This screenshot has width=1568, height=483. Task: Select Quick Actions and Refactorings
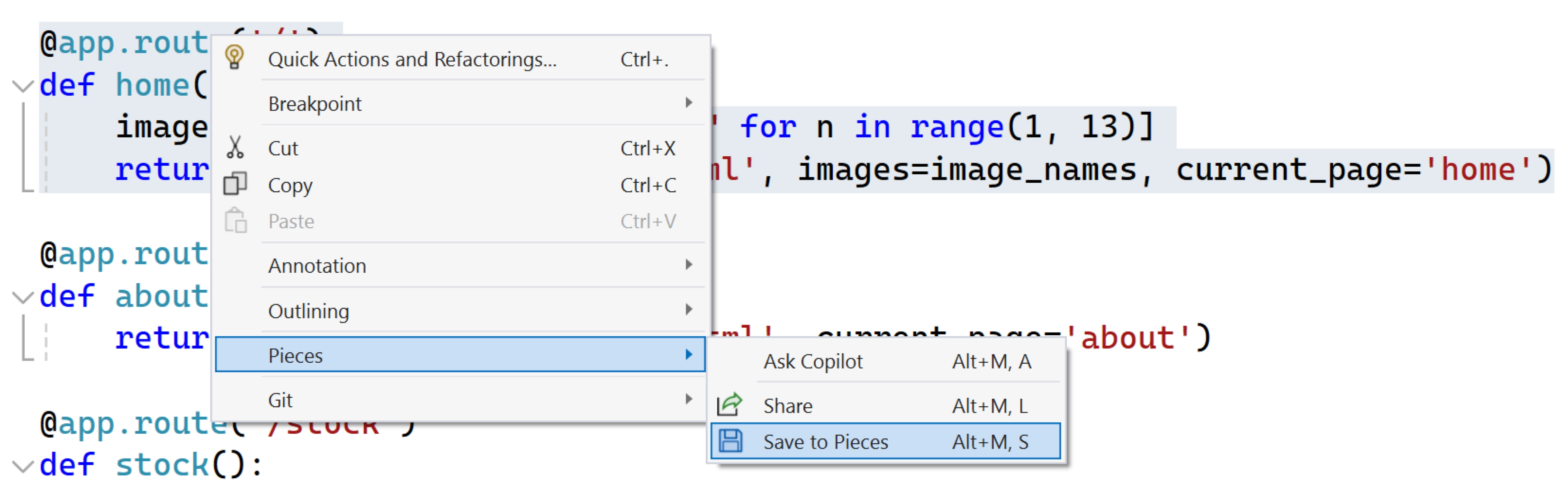pos(412,58)
